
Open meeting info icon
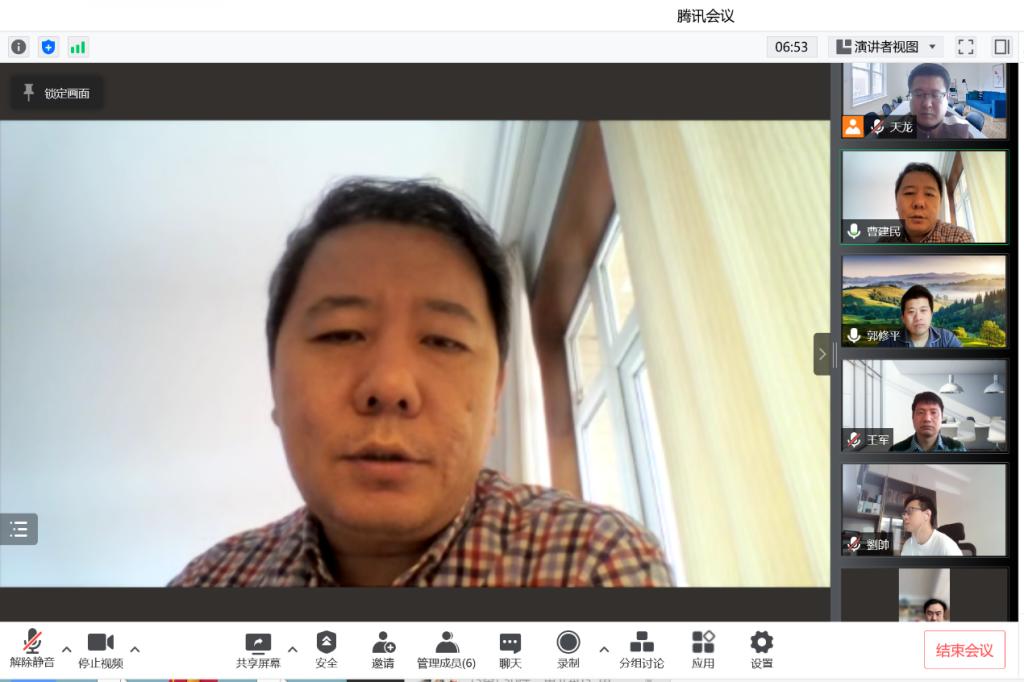point(19,47)
